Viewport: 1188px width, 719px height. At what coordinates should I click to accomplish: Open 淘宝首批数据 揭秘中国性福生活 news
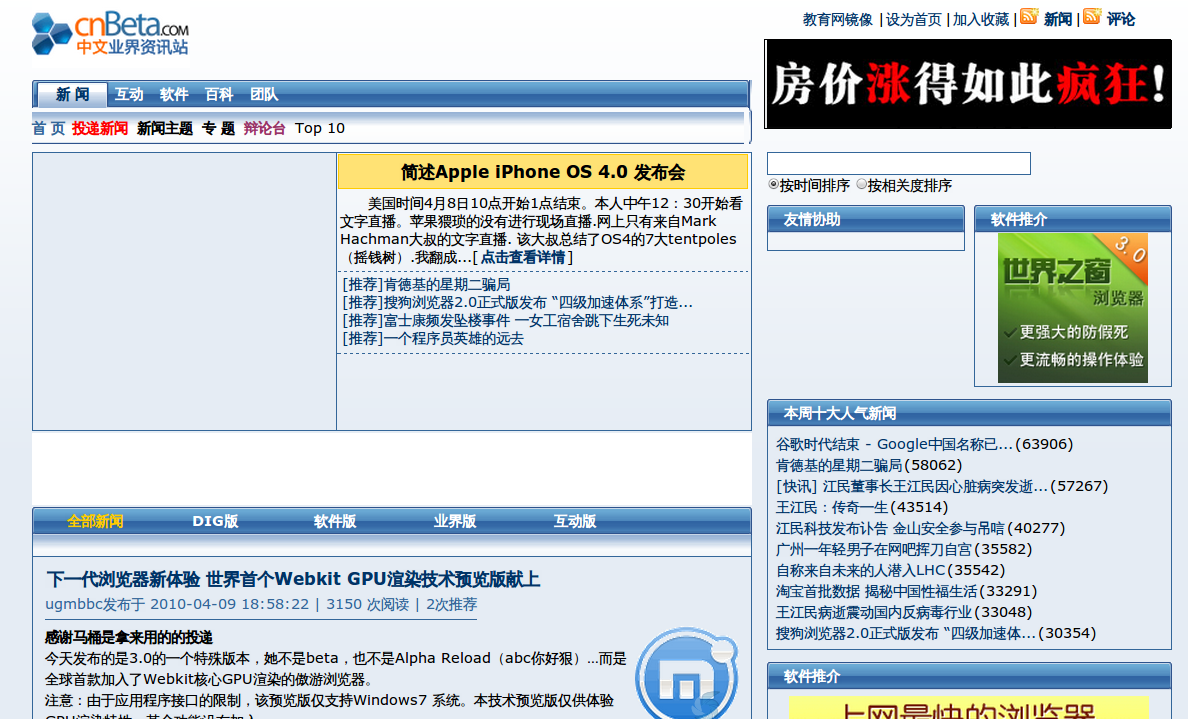click(877, 592)
